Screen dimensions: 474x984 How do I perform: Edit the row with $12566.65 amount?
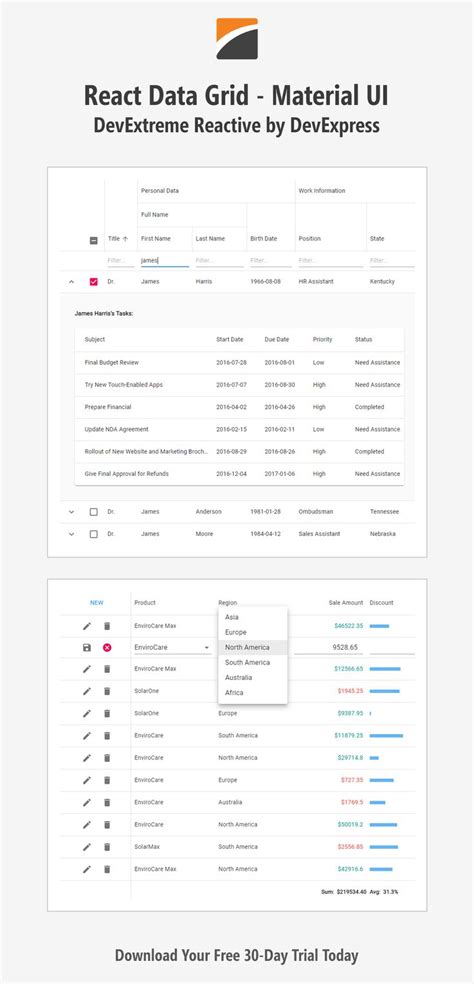[87, 668]
